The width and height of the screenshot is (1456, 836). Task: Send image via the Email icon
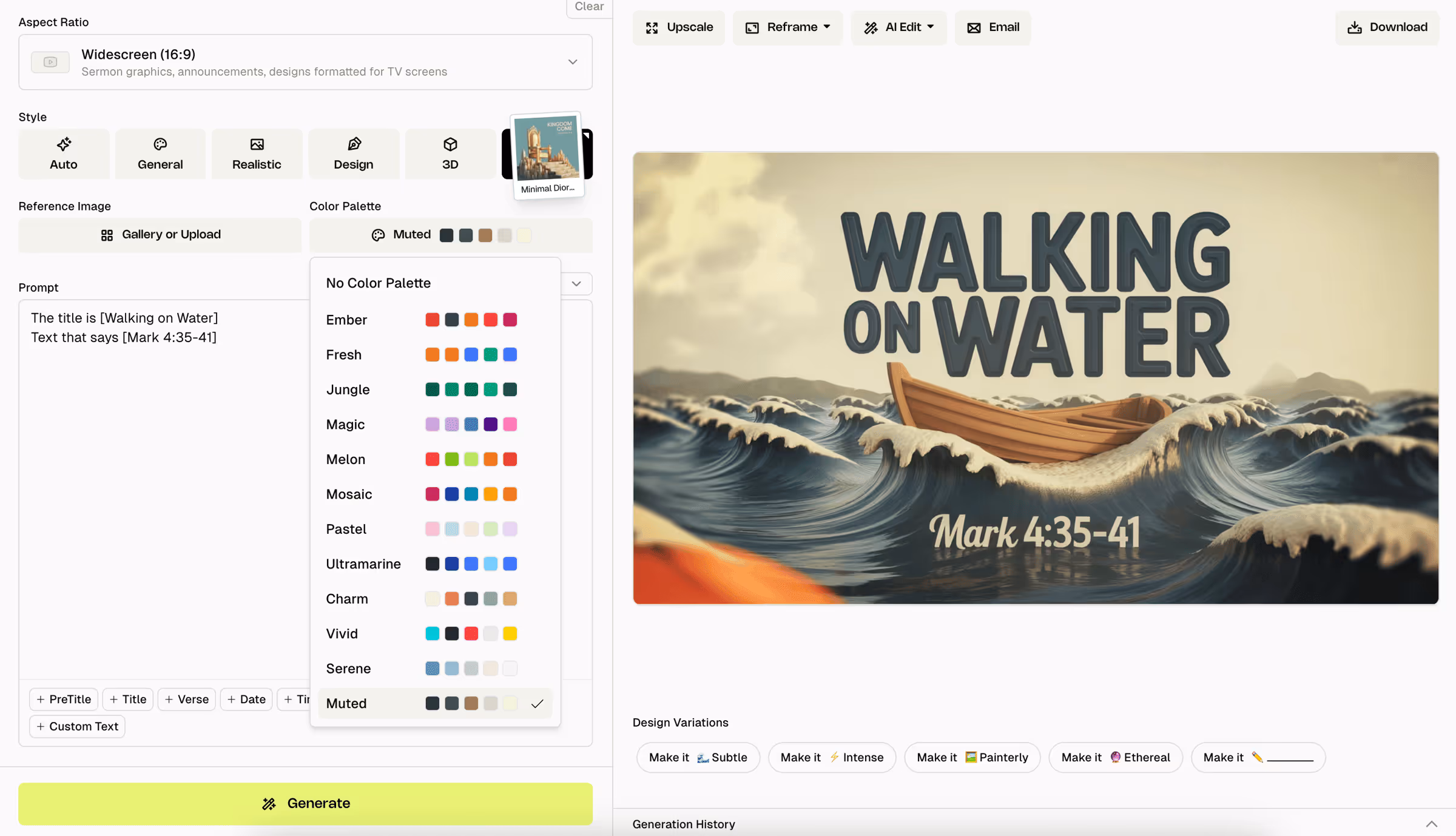pos(974,28)
